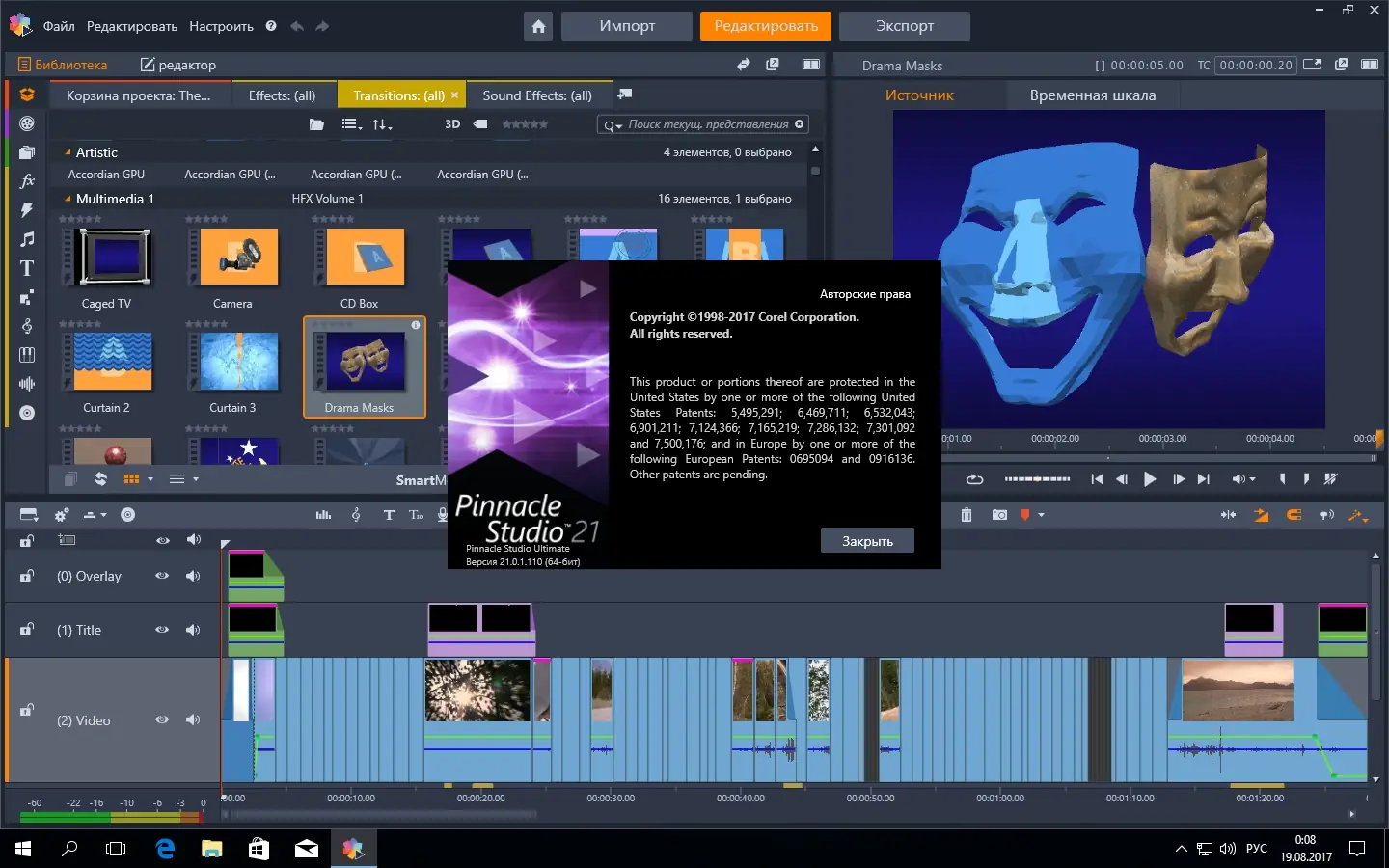The image size is (1389, 868).
Task: Open the Effects (fx) library category
Action: click(x=27, y=180)
